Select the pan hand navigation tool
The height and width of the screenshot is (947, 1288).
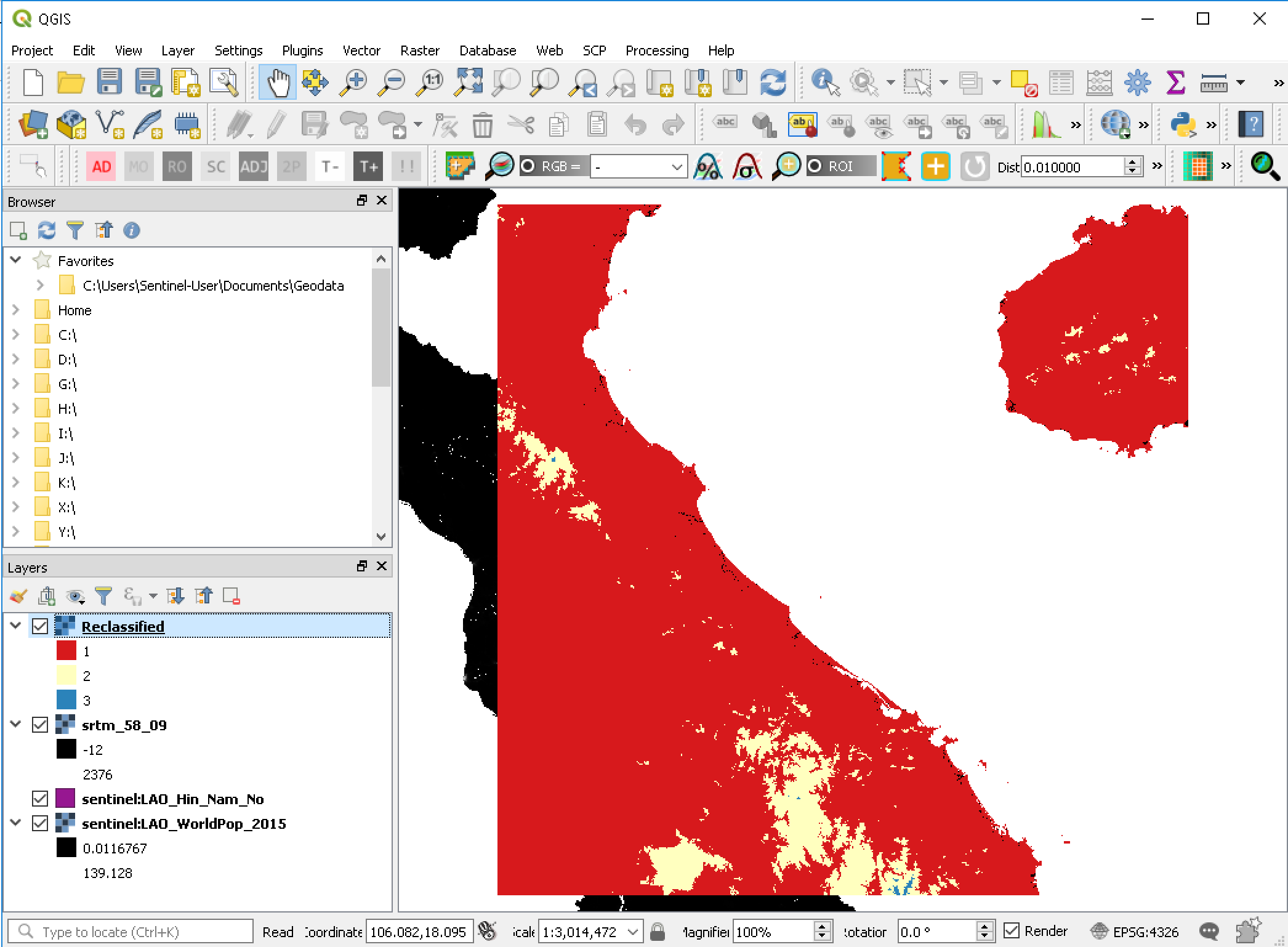[x=278, y=84]
